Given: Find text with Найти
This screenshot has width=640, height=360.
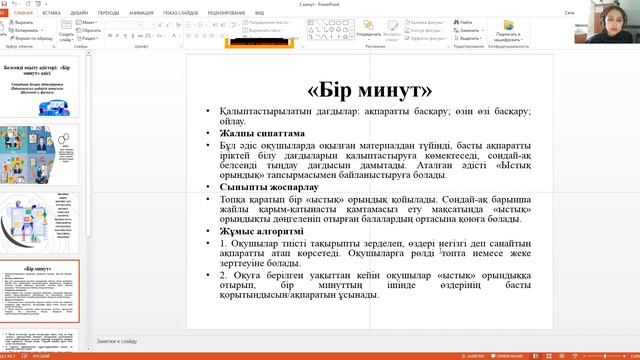Looking at the screenshot, I should coord(463,22).
